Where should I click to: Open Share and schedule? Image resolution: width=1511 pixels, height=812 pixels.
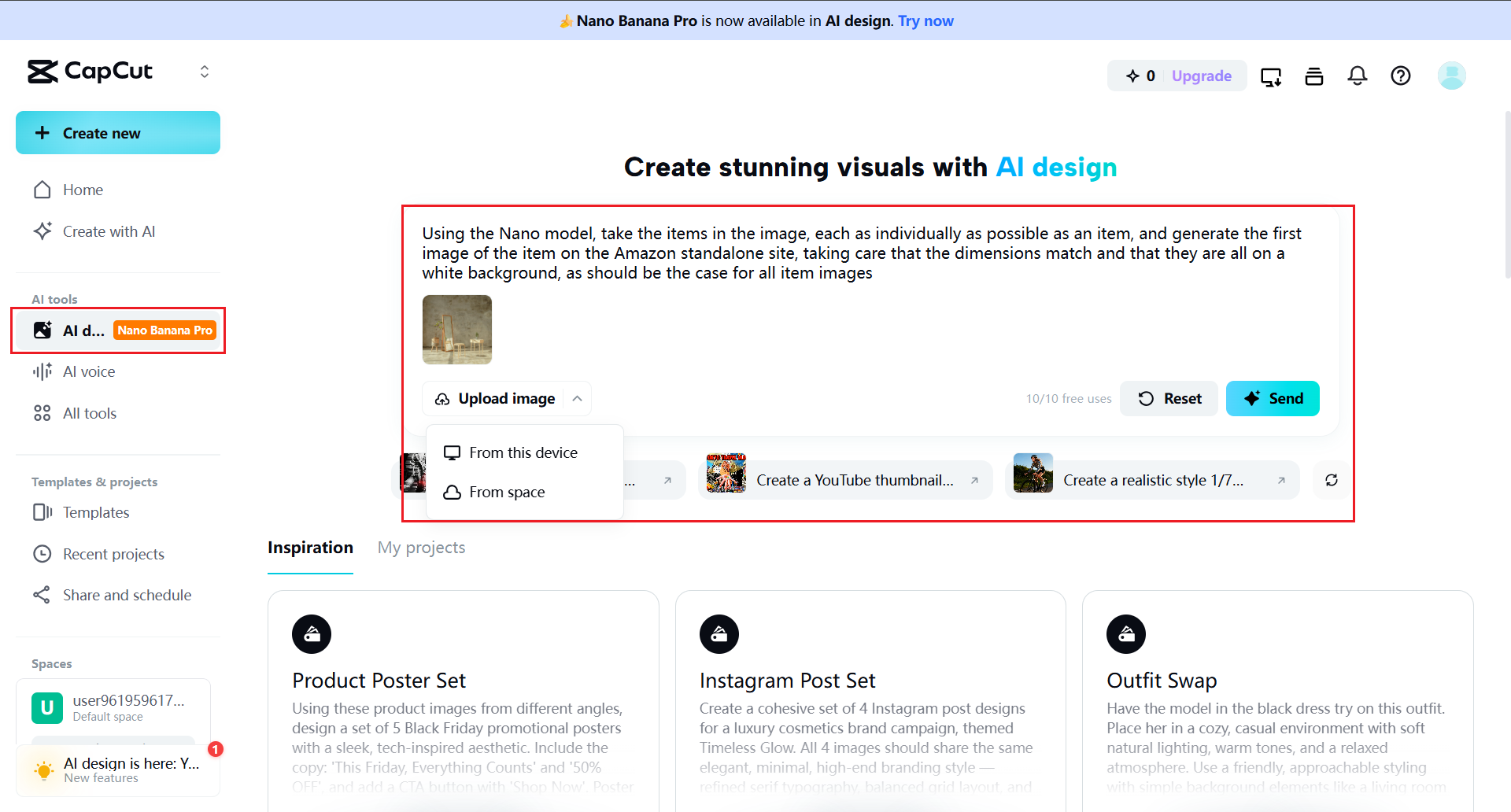pos(118,595)
